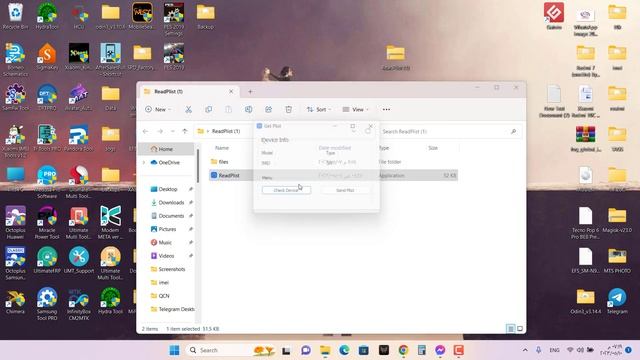Screen dimensions: 640x360
Task: Open InfinityBox CM2MTK desktop shortcut
Action: 79,304
